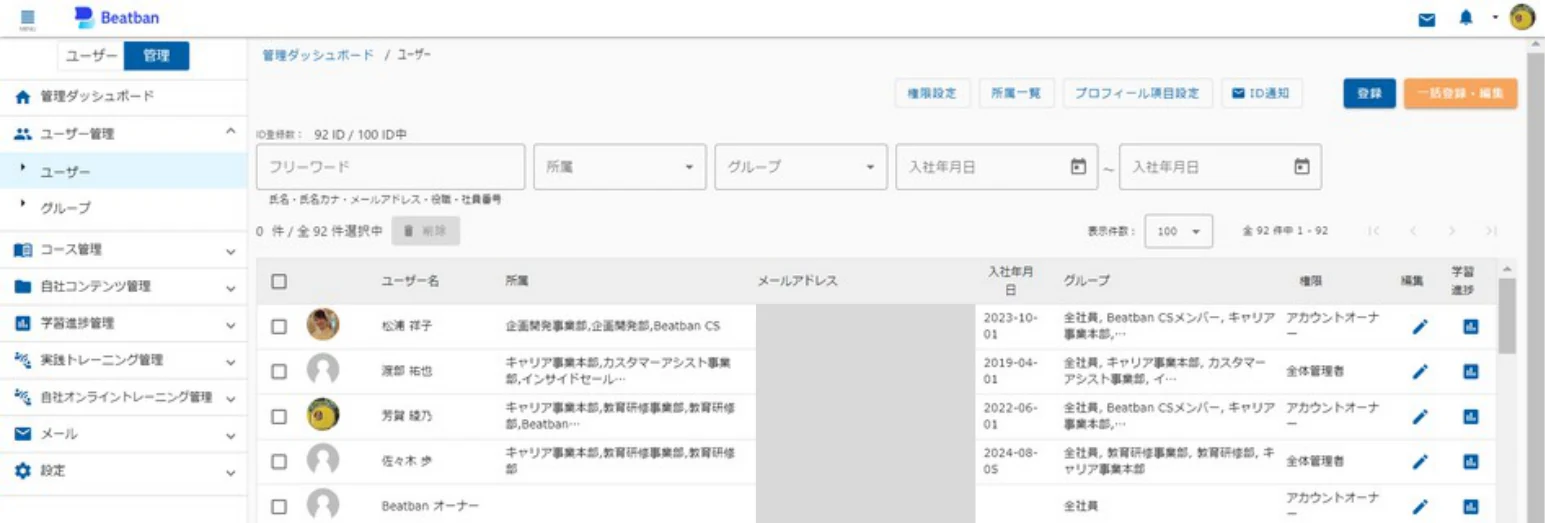Open calendar icon of first 入社年月日 field
1545x523 pixels.
point(1078,168)
